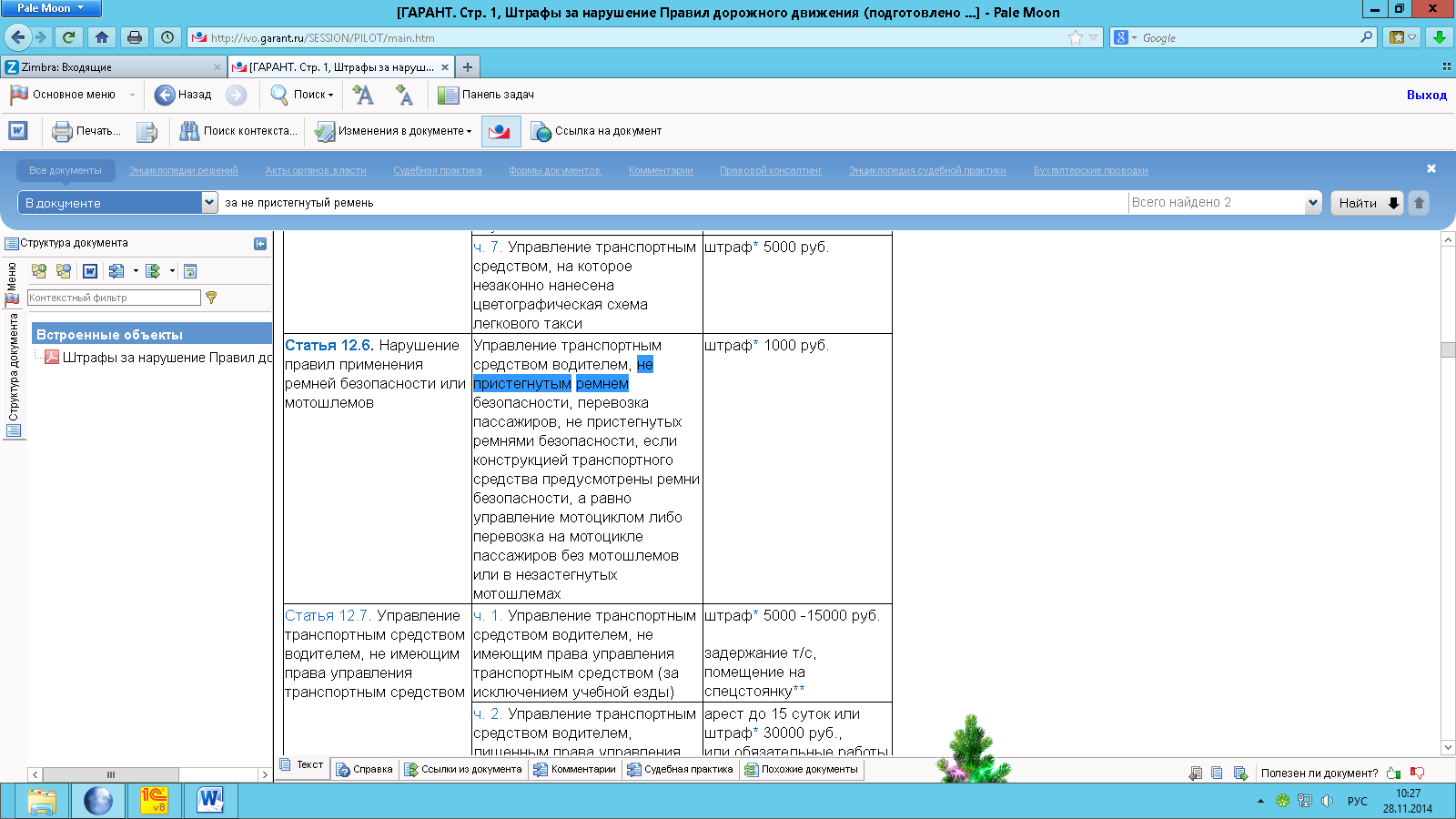Click the Найти search button
This screenshot has width=1456, height=819.
[1368, 203]
